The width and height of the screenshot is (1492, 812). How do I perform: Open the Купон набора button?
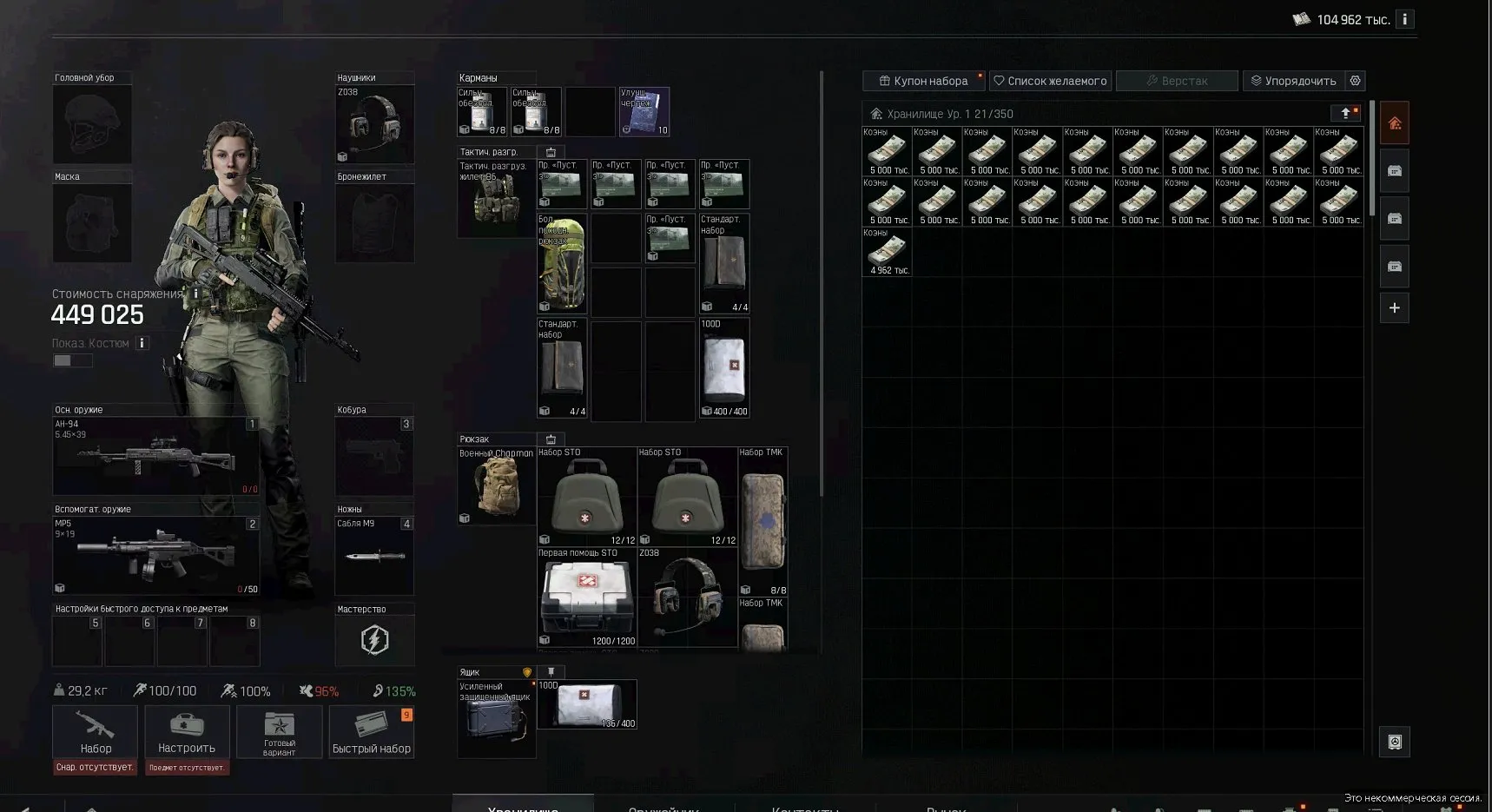click(923, 81)
